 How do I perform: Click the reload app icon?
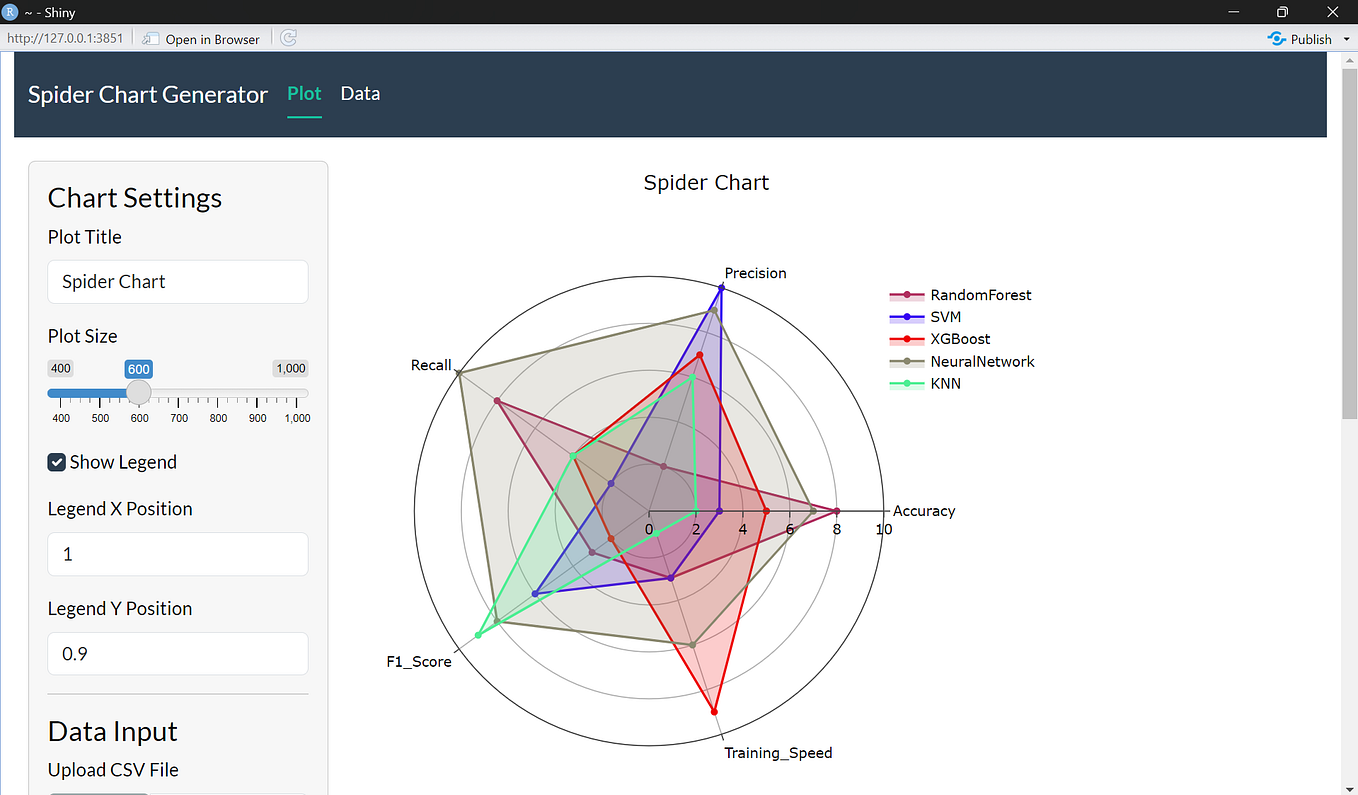click(x=288, y=38)
